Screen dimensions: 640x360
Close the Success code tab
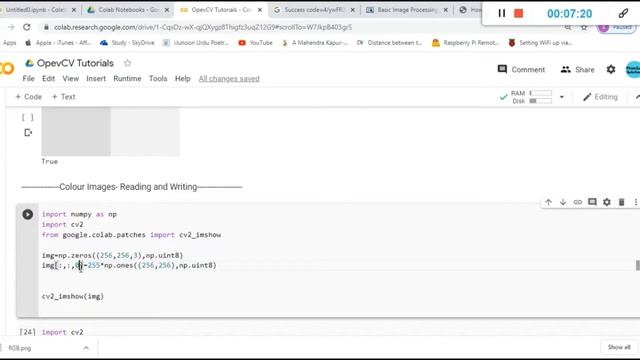pyautogui.click(x=353, y=10)
